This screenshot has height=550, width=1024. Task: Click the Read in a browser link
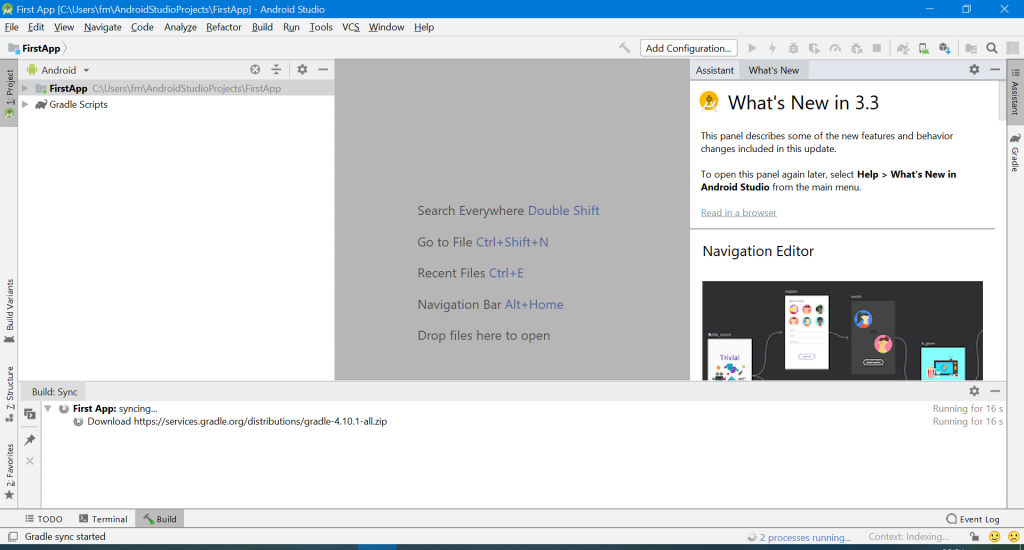click(x=739, y=212)
